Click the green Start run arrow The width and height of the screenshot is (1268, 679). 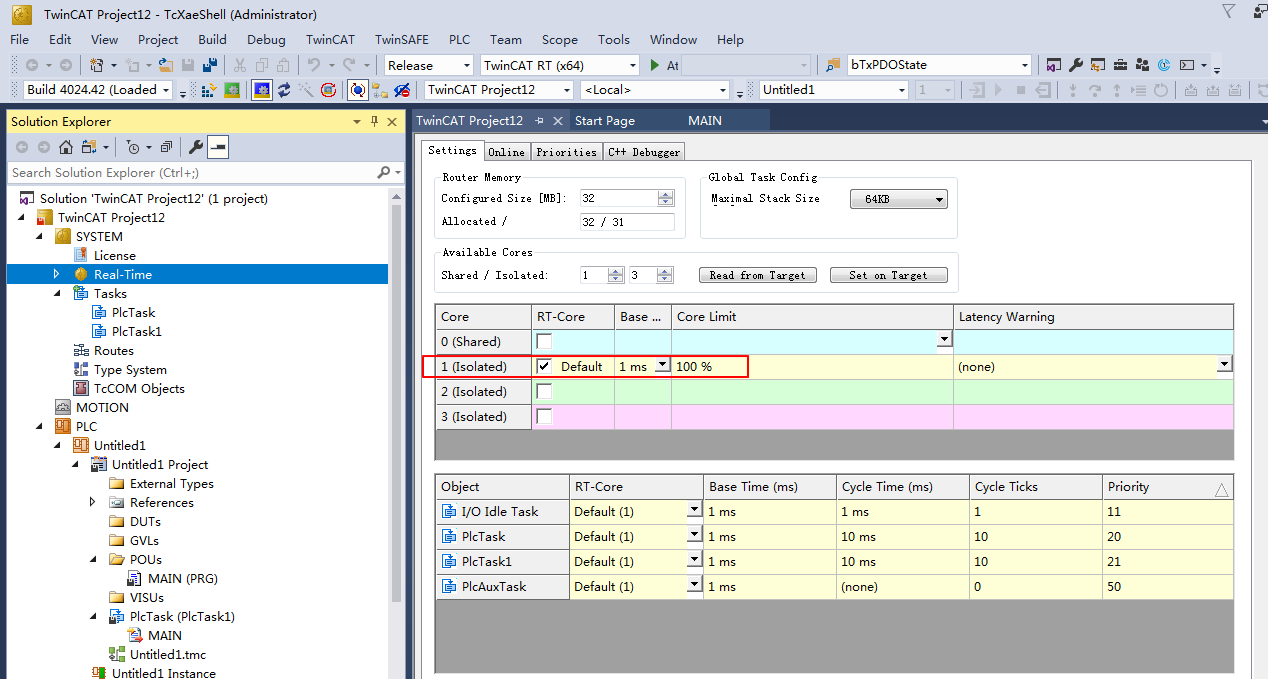[x=655, y=65]
